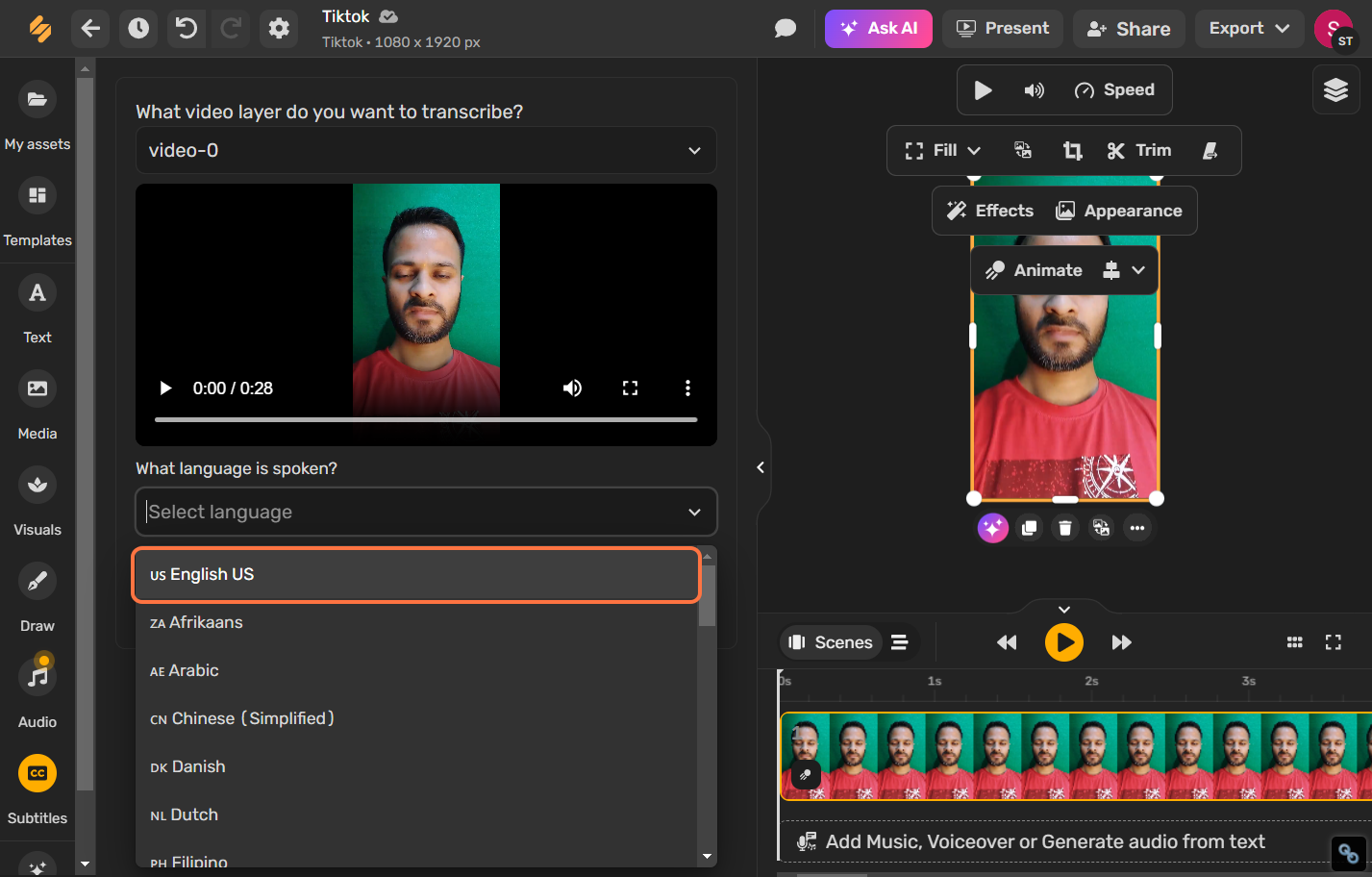
Task: Open the Templates panel
Action: (x=37, y=213)
